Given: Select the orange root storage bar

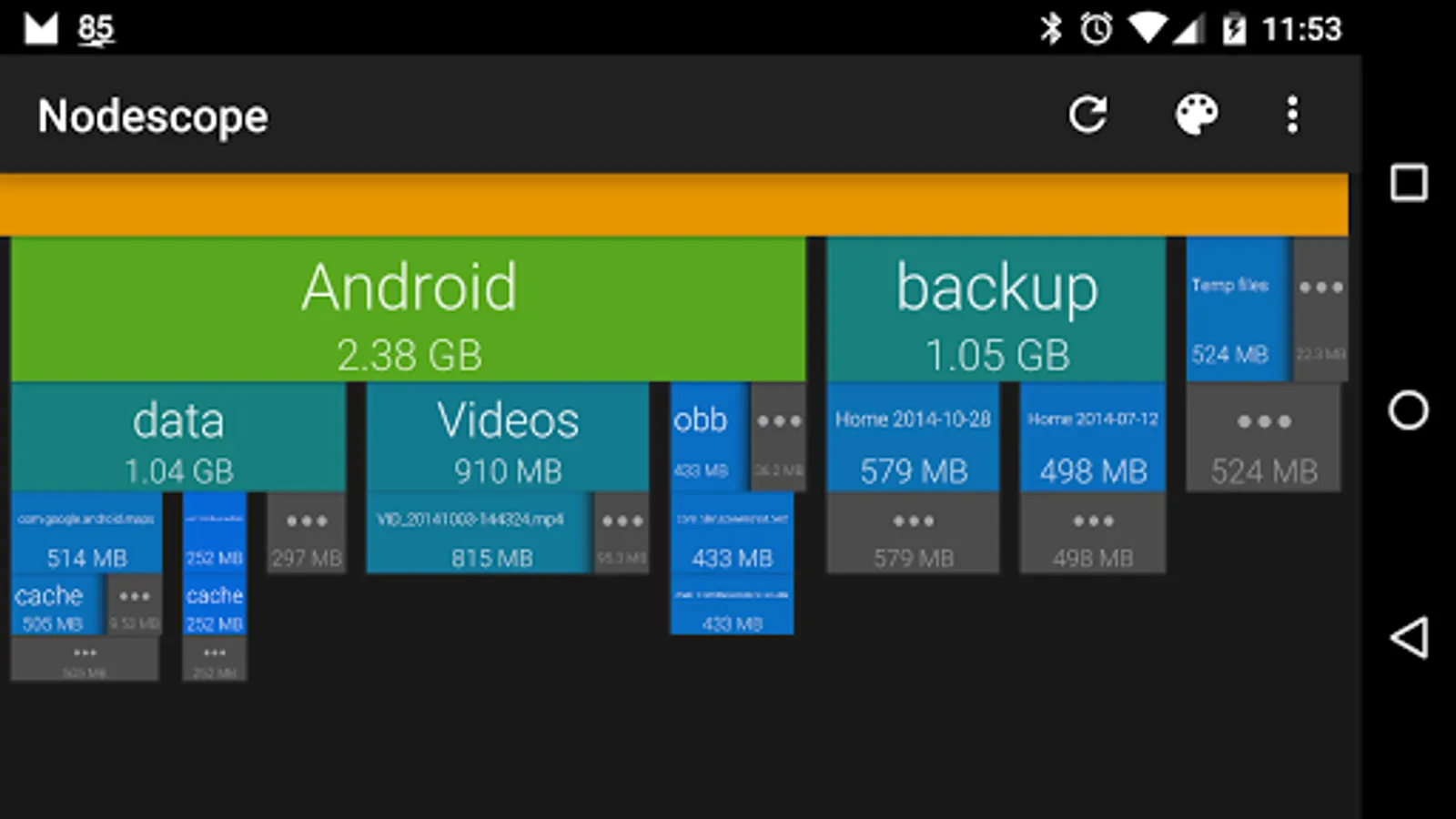Looking at the screenshot, I should [x=674, y=205].
